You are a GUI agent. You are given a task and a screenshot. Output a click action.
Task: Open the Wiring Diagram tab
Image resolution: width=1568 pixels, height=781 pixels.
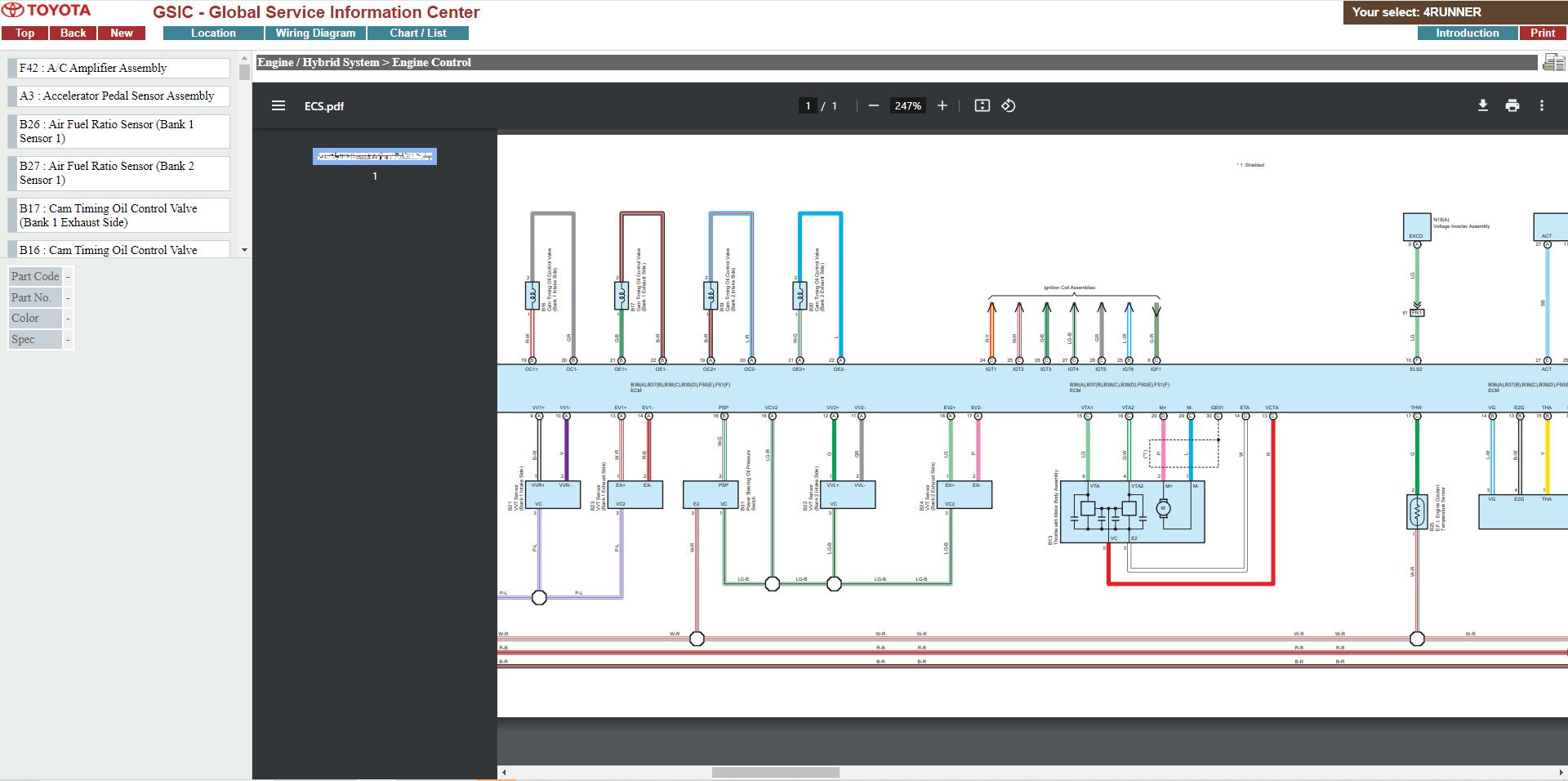(x=315, y=33)
